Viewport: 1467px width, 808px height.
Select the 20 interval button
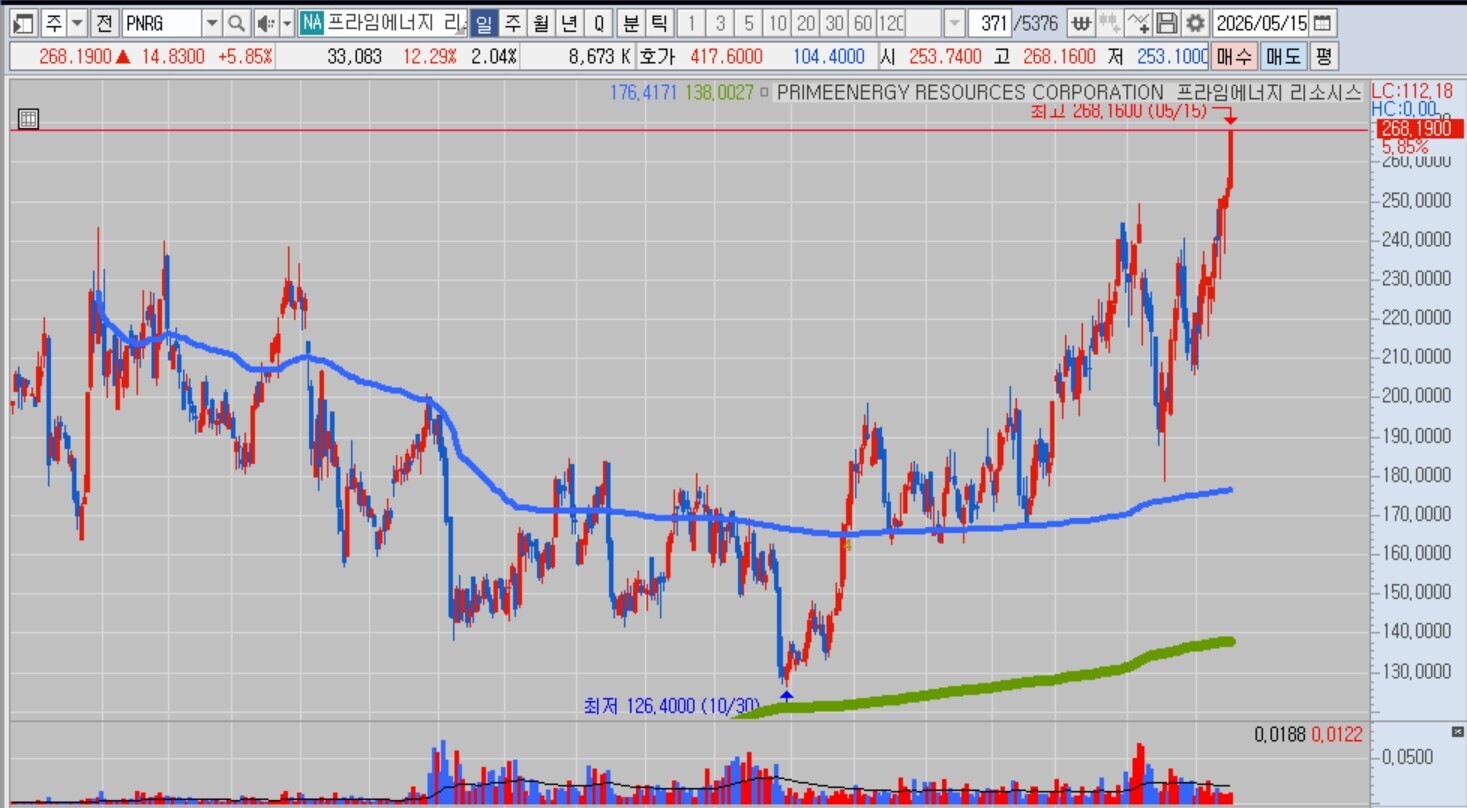point(806,22)
